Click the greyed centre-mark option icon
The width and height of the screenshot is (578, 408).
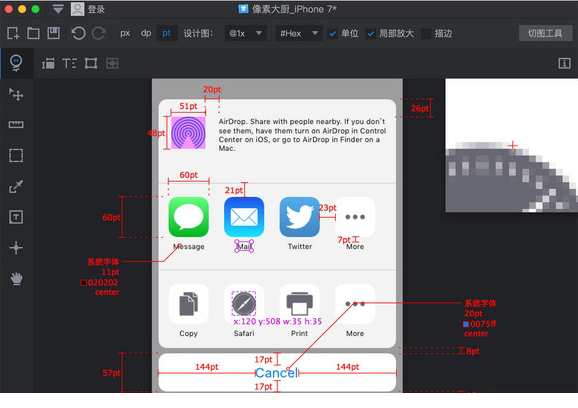[x=112, y=63]
